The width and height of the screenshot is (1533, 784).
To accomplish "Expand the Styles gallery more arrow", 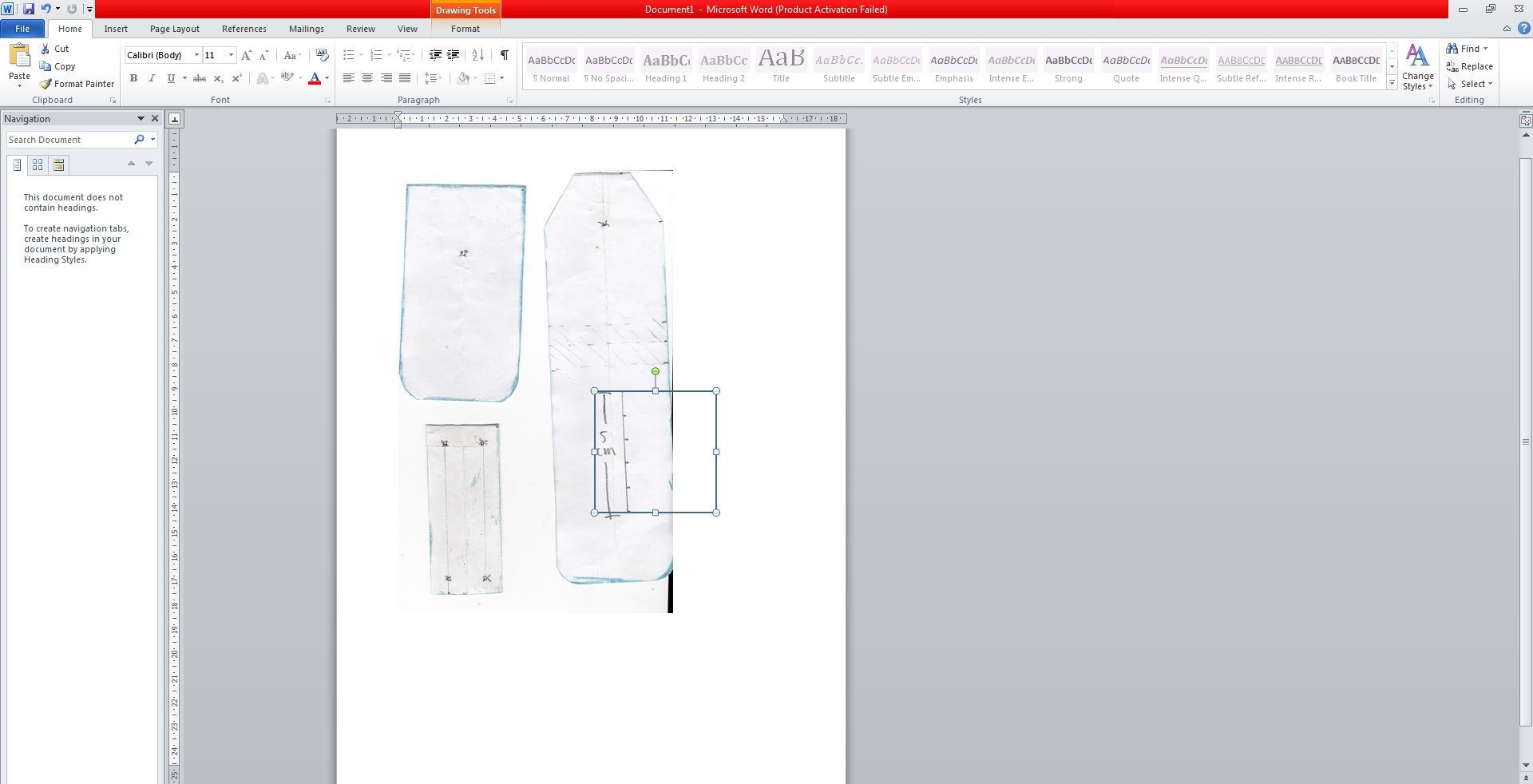I will (x=1392, y=83).
